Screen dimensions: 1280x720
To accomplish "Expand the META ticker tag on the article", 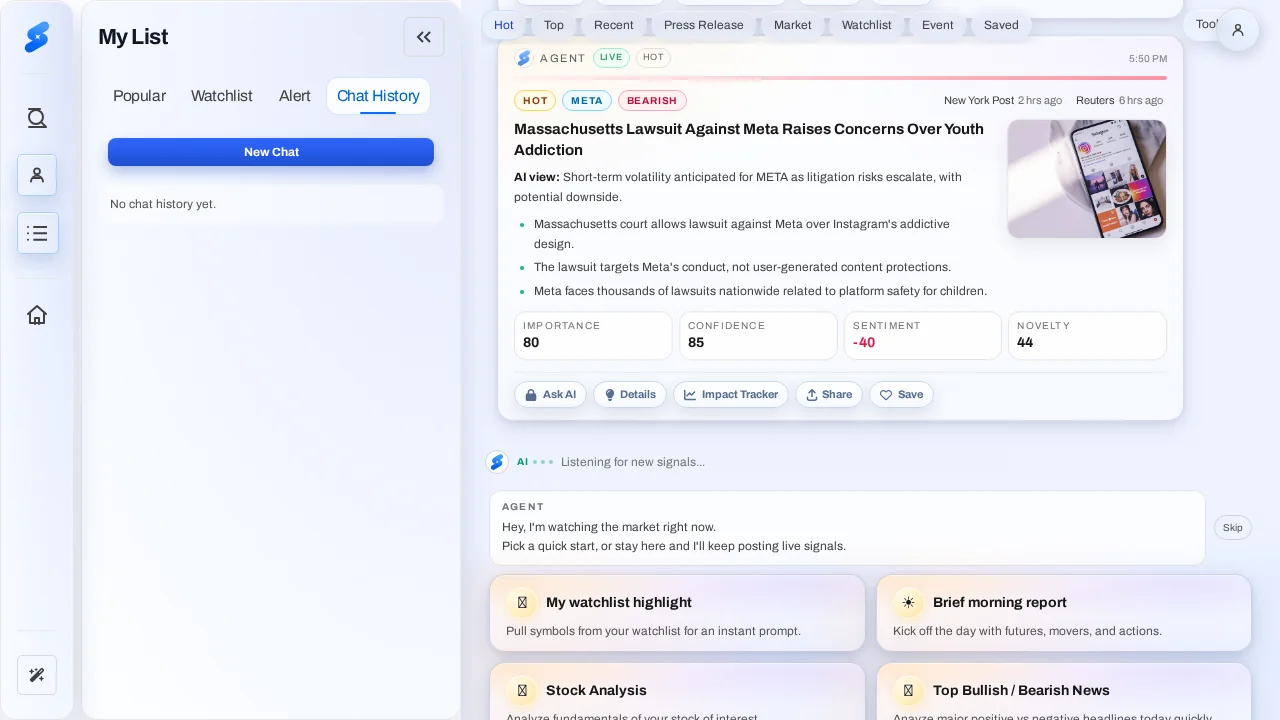I will (x=587, y=100).
